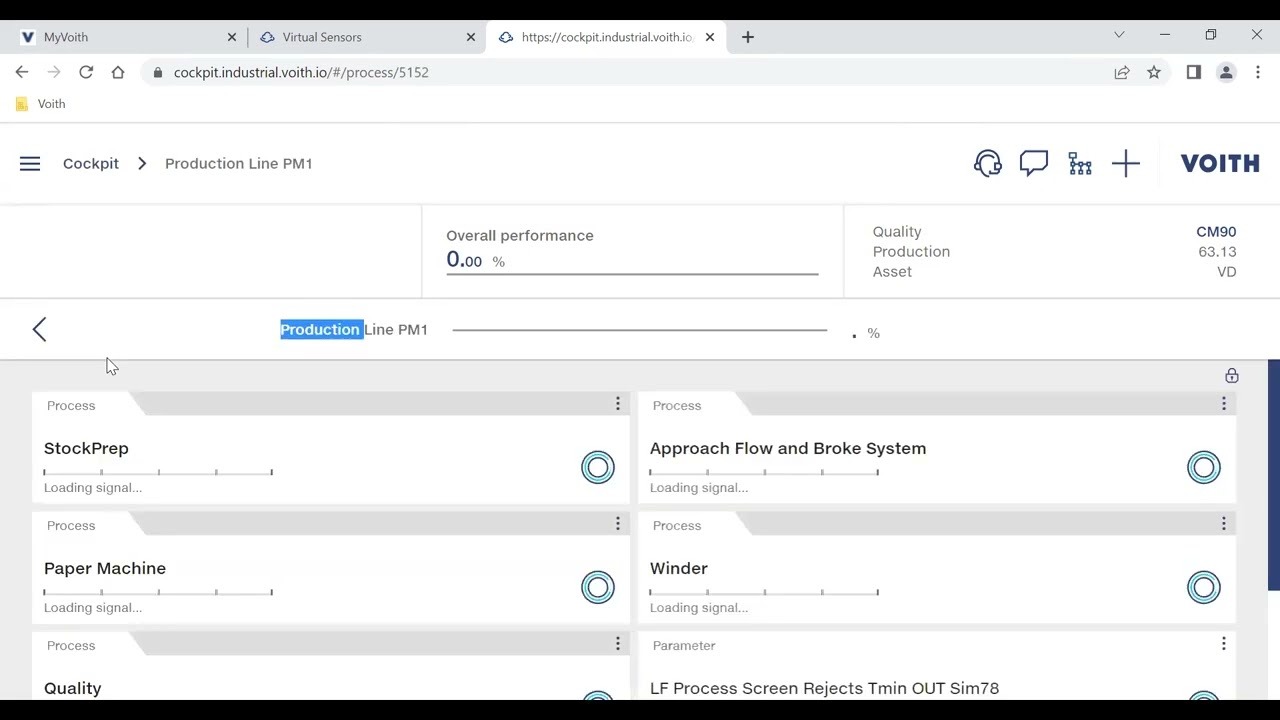Open the hamburger navigation menu
Screen dimensions: 1280x720
[30, 163]
